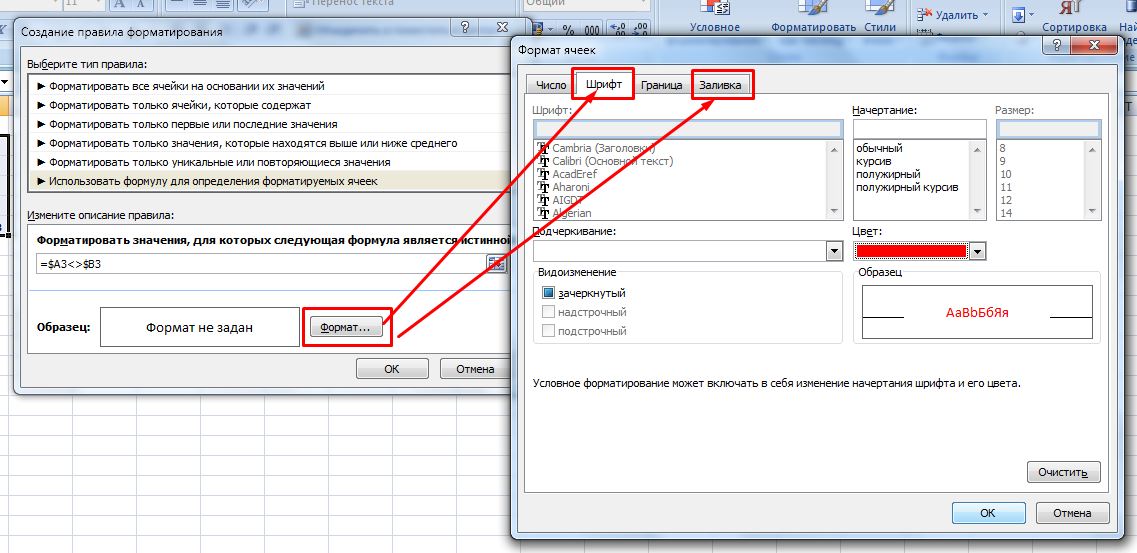
Task: Click the range selector icon in the formula field
Action: click(496, 265)
